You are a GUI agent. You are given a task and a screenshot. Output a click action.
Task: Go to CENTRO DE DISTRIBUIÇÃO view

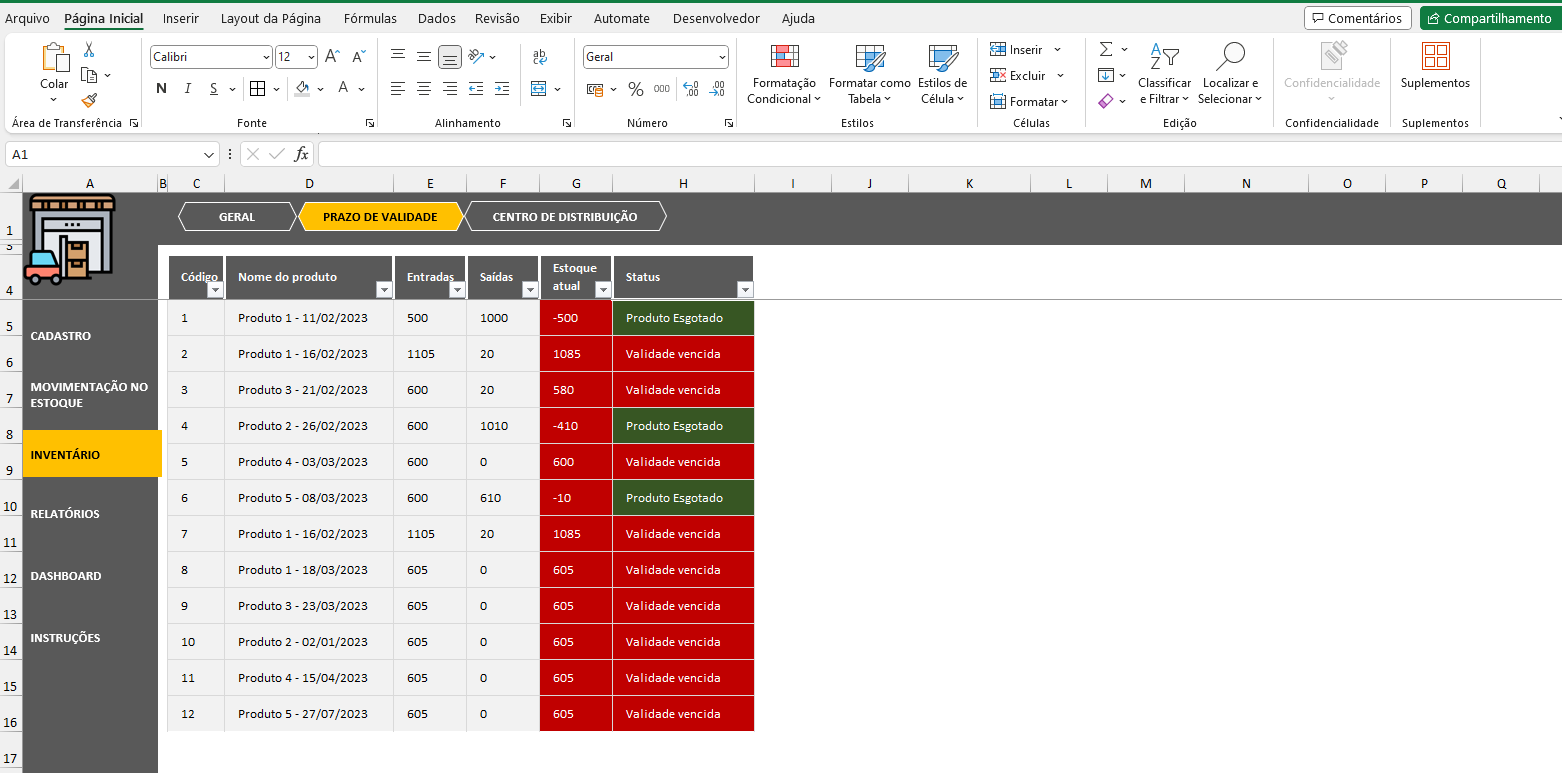tap(565, 217)
